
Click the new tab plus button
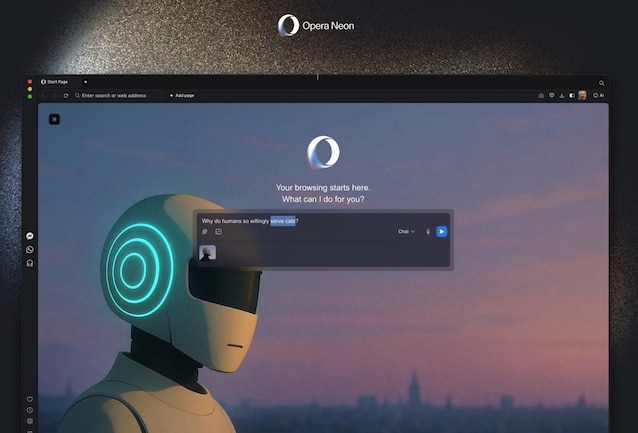pos(85,81)
